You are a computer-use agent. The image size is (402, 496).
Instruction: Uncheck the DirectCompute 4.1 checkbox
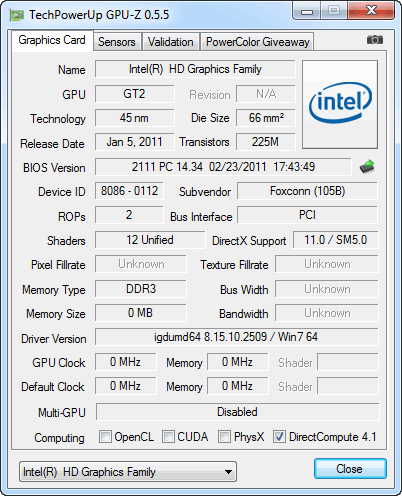tap(279, 436)
